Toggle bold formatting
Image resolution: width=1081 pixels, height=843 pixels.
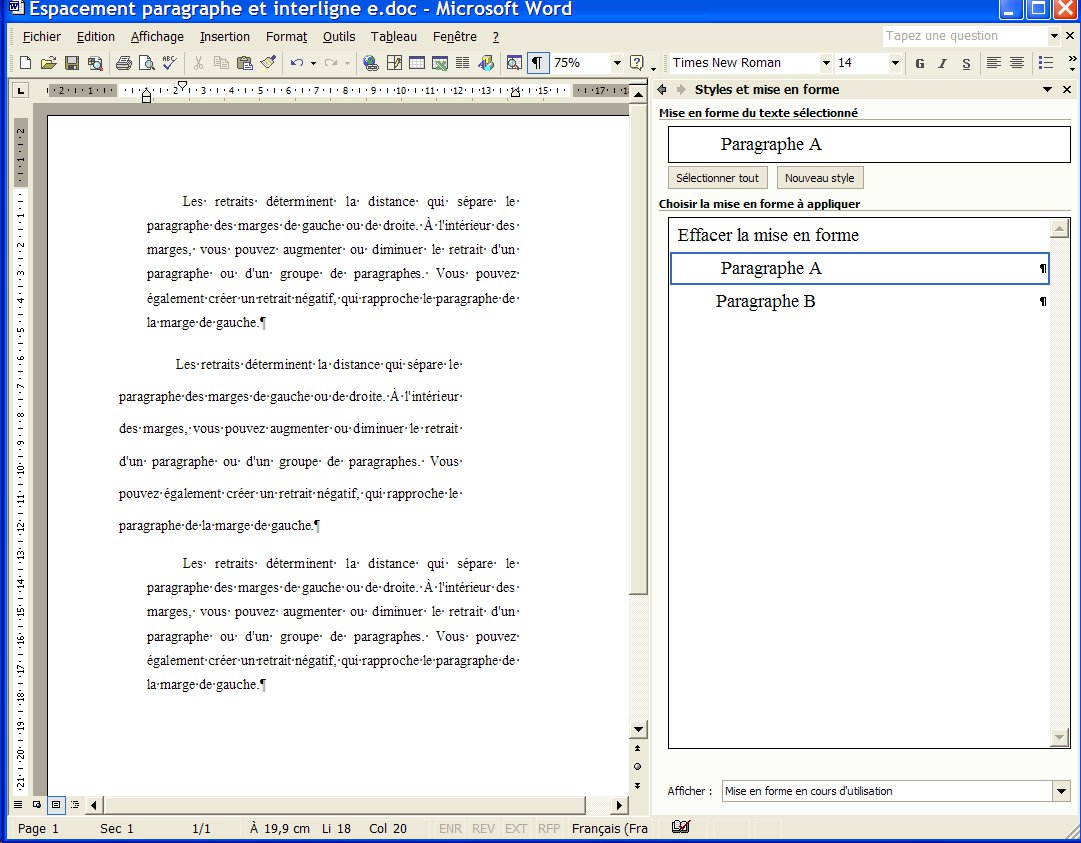[x=920, y=63]
